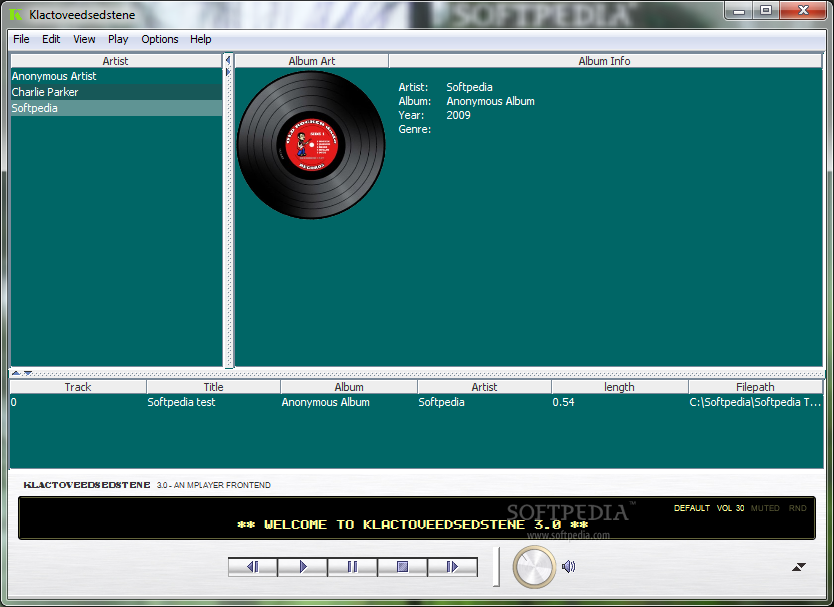Sort tracks by the Track column header
This screenshot has height=607, width=834.
(78, 387)
